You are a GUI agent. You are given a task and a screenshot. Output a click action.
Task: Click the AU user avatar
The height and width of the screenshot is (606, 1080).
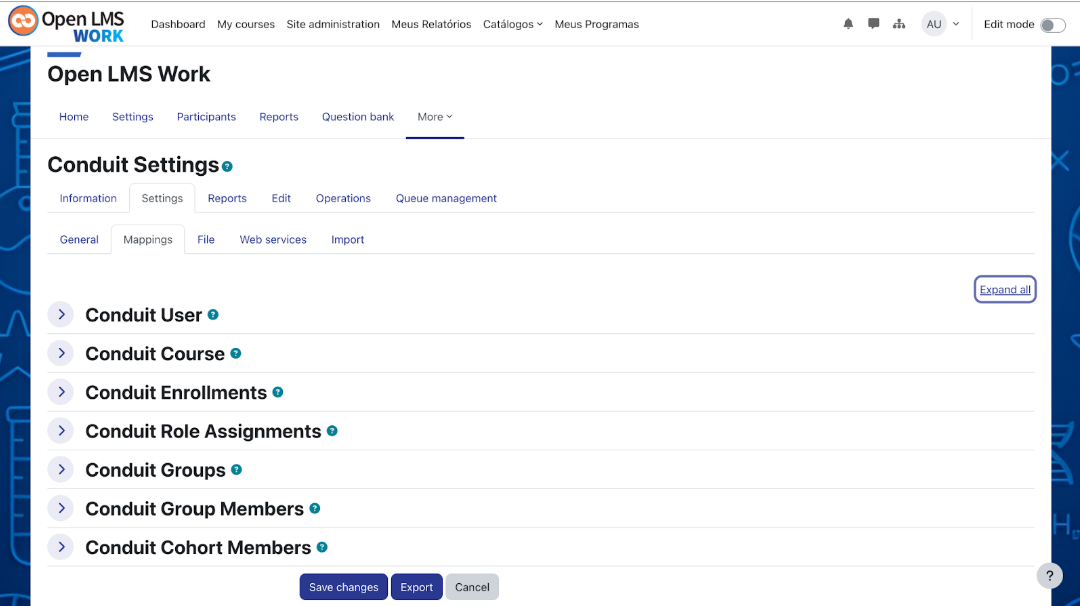(934, 24)
